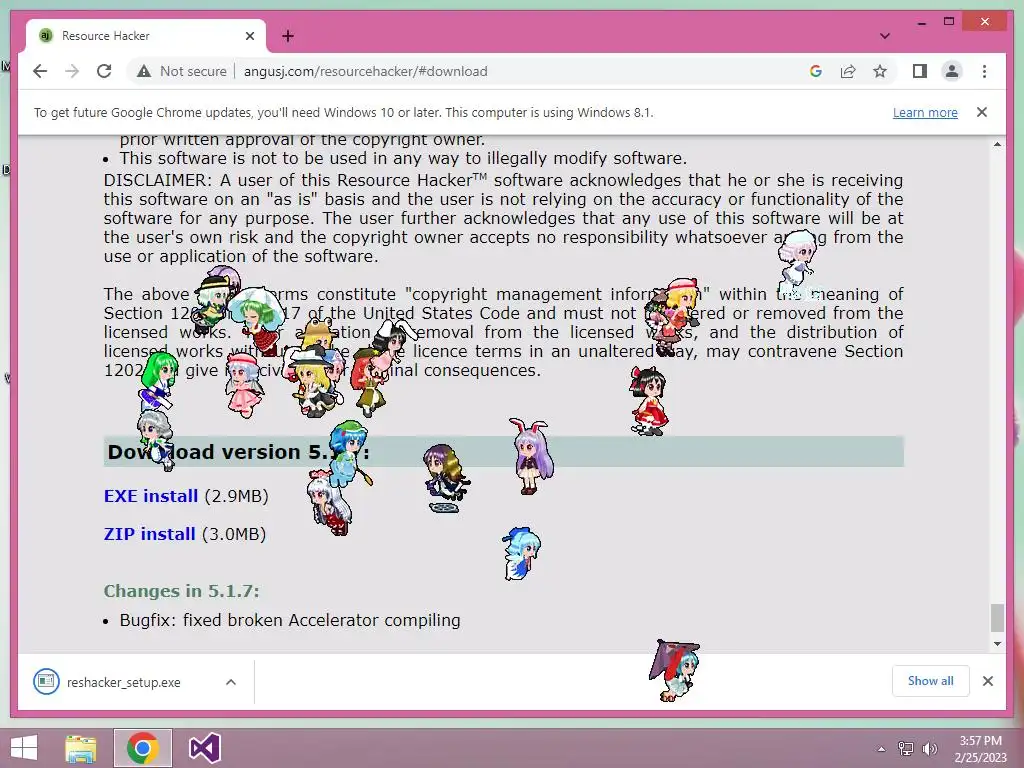This screenshot has height=768, width=1024.
Task: Open the tab search chevron
Action: point(885,36)
